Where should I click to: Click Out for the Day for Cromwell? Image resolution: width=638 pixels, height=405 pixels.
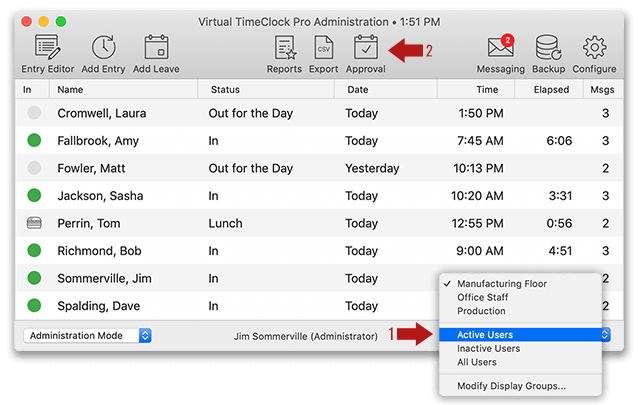coord(251,113)
